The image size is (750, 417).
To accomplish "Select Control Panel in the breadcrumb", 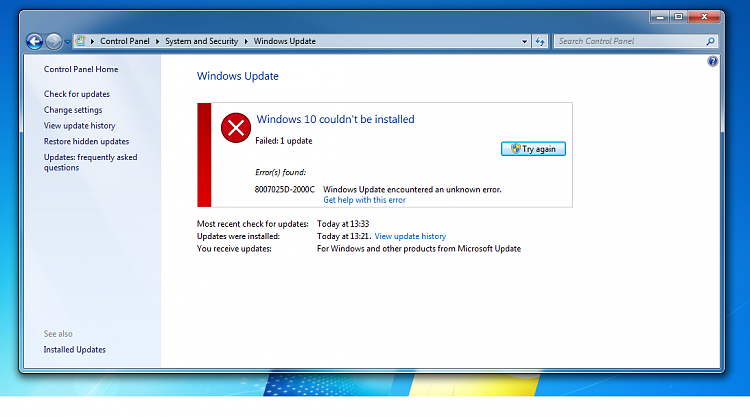I will click(x=125, y=41).
